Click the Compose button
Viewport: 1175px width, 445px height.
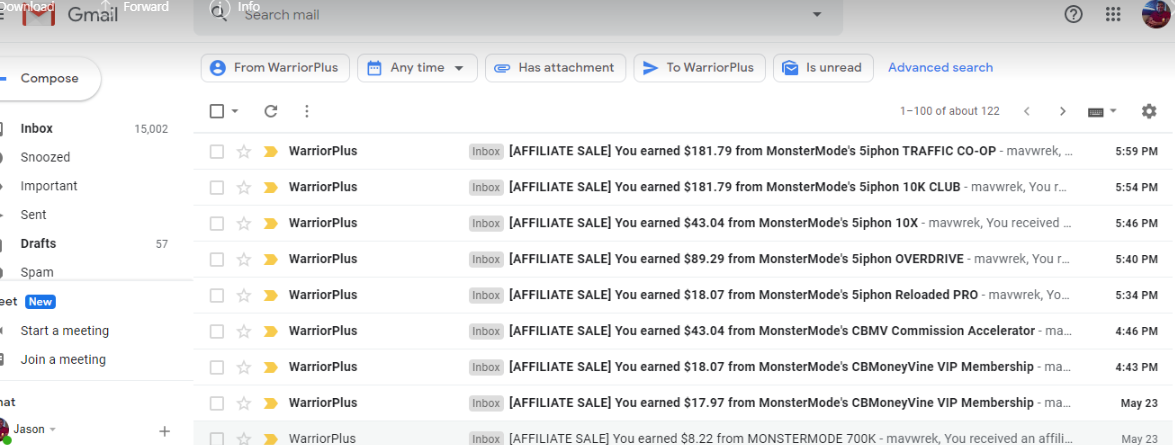(x=49, y=79)
